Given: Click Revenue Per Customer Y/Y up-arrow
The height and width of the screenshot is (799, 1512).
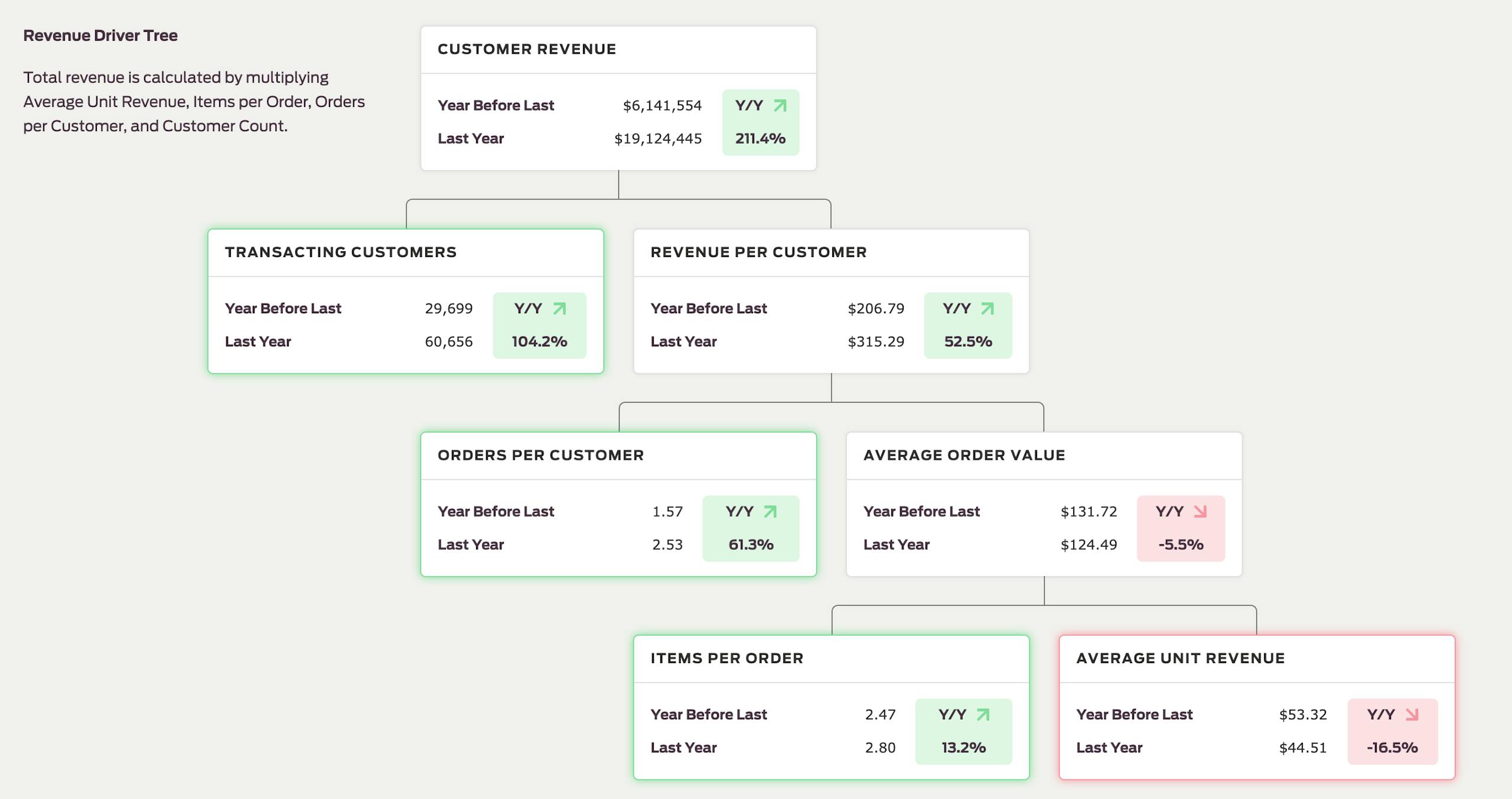Looking at the screenshot, I should point(987,308).
